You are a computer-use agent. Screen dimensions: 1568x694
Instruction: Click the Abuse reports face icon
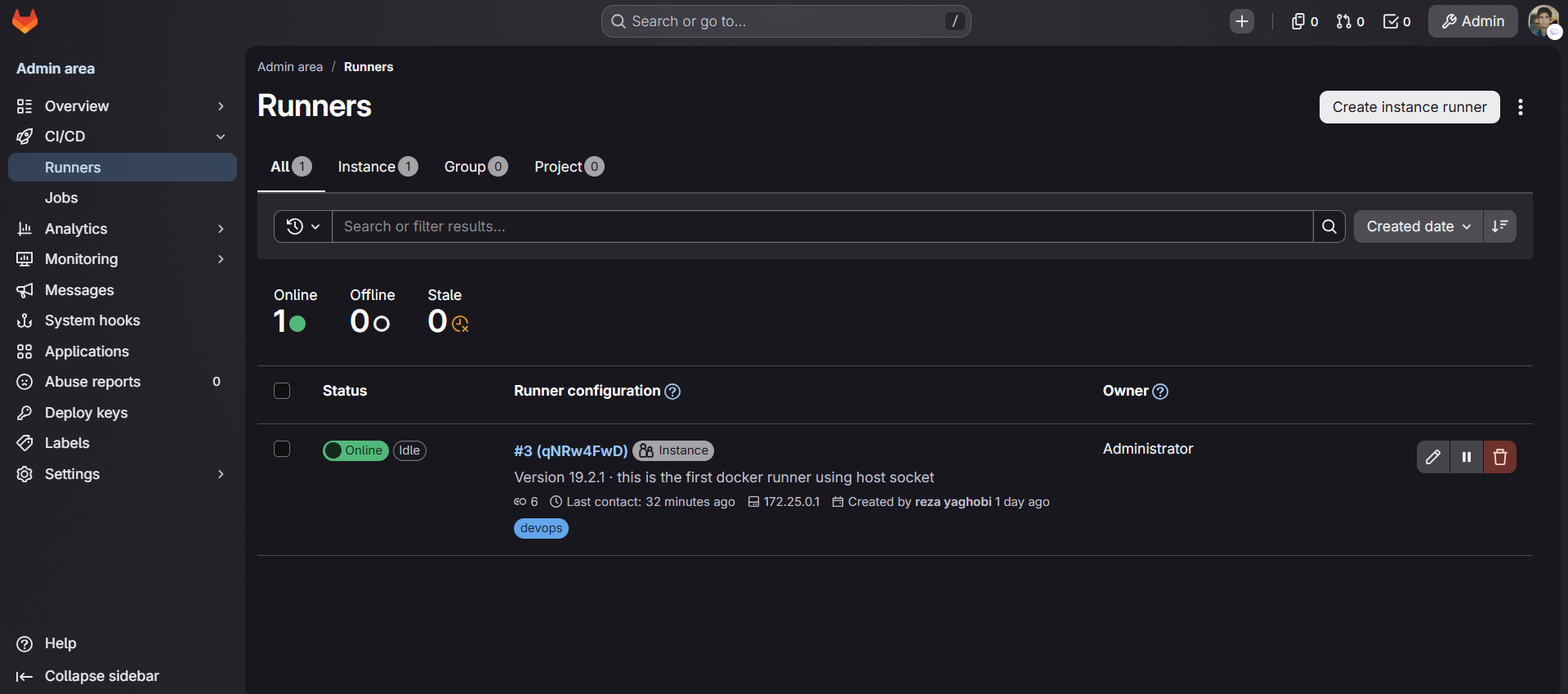(25, 382)
